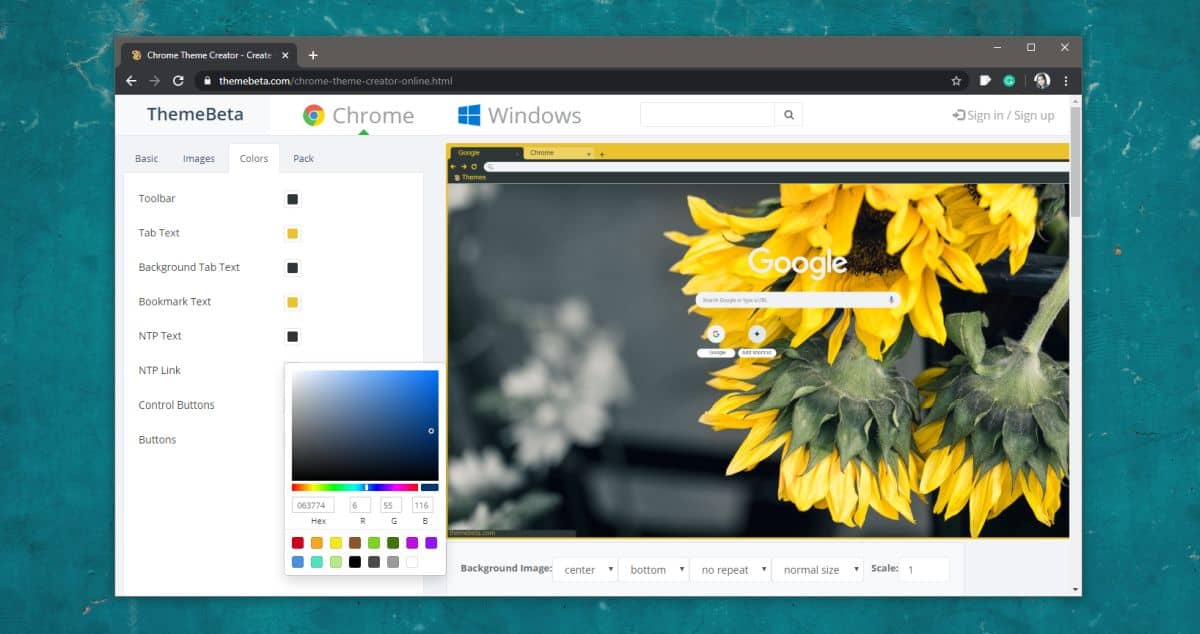Pick the white preset swatch
Viewport: 1200px width, 634px height.
point(412,562)
